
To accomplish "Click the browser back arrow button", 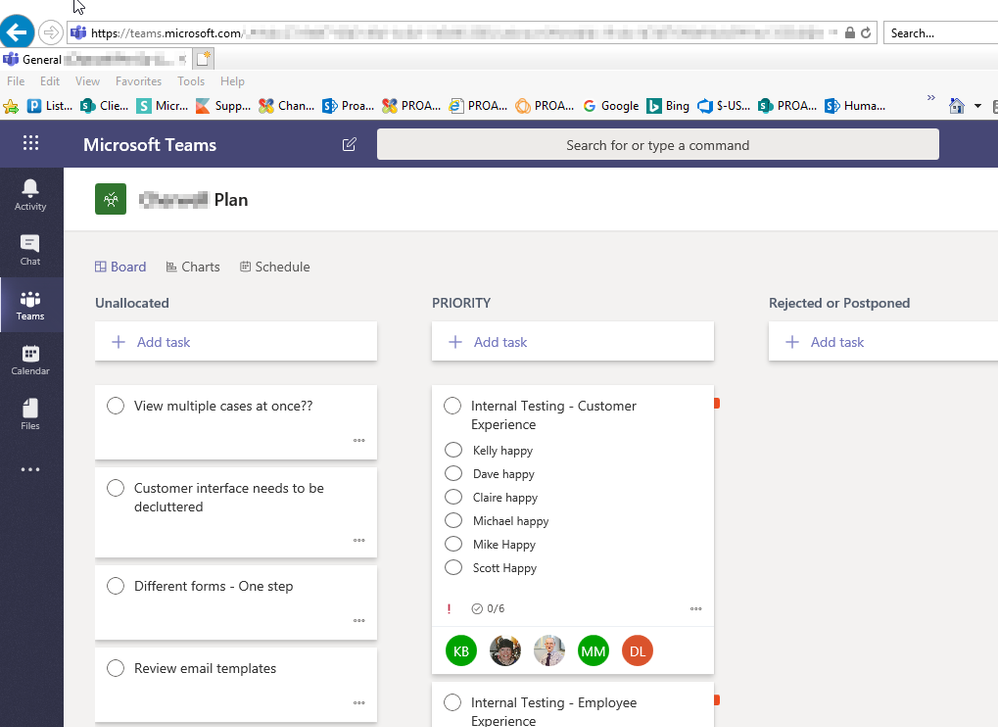I will 17,31.
